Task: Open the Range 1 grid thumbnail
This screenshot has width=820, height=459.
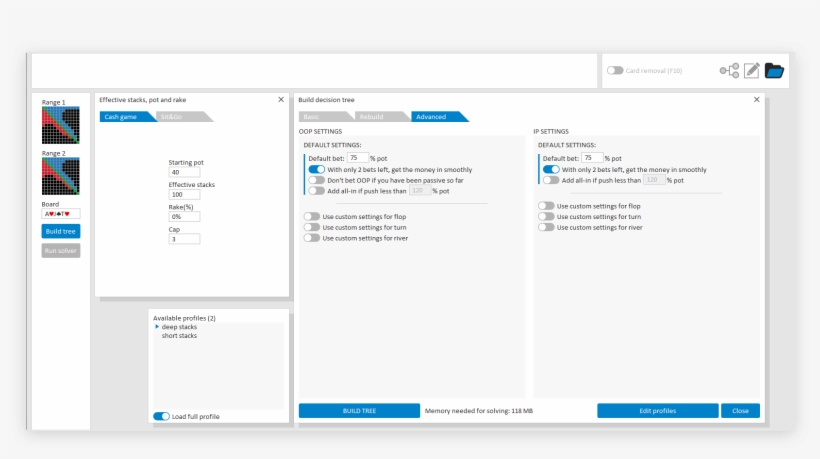Action: (x=53, y=126)
